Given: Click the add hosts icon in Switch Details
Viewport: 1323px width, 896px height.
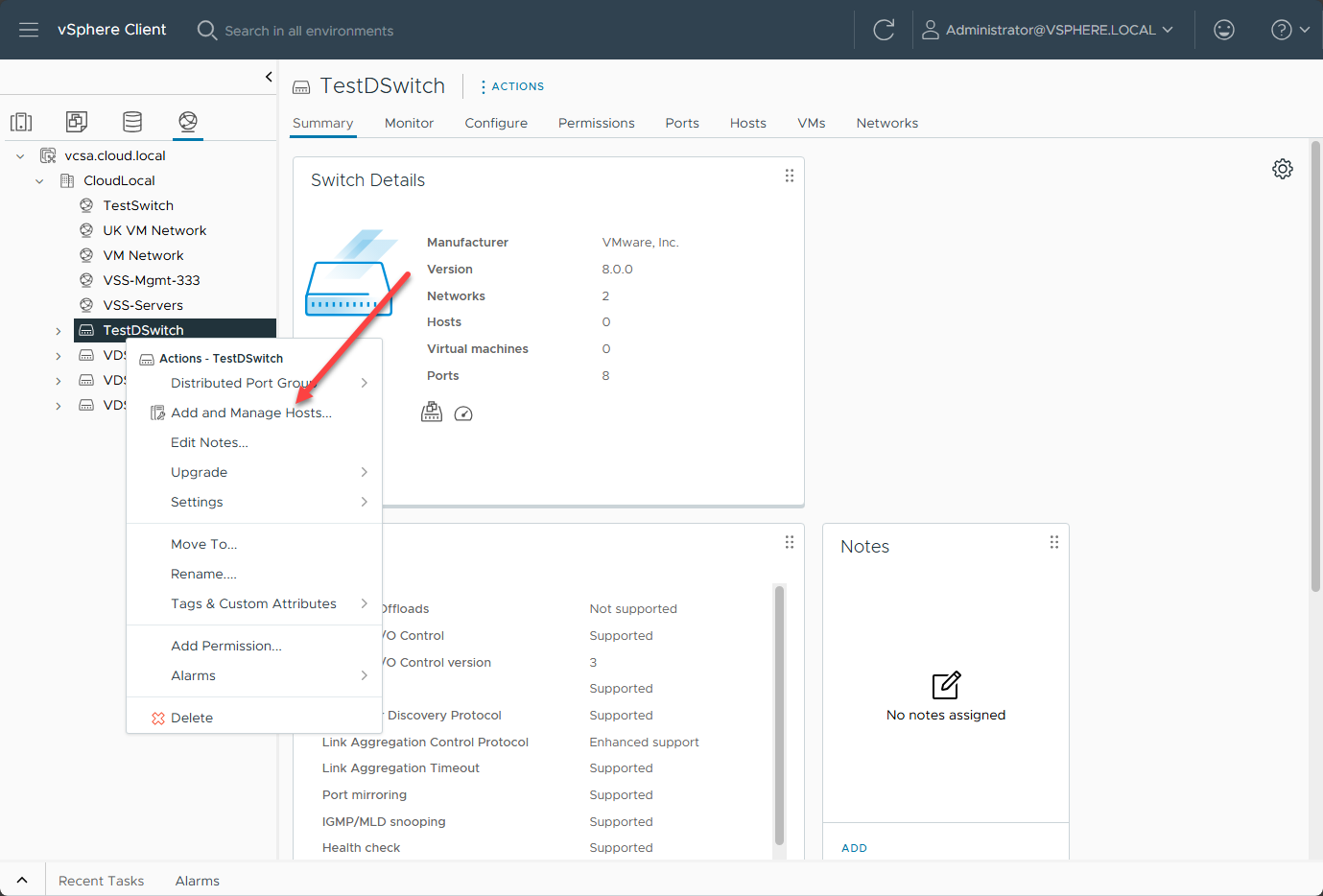Looking at the screenshot, I should tap(432, 413).
